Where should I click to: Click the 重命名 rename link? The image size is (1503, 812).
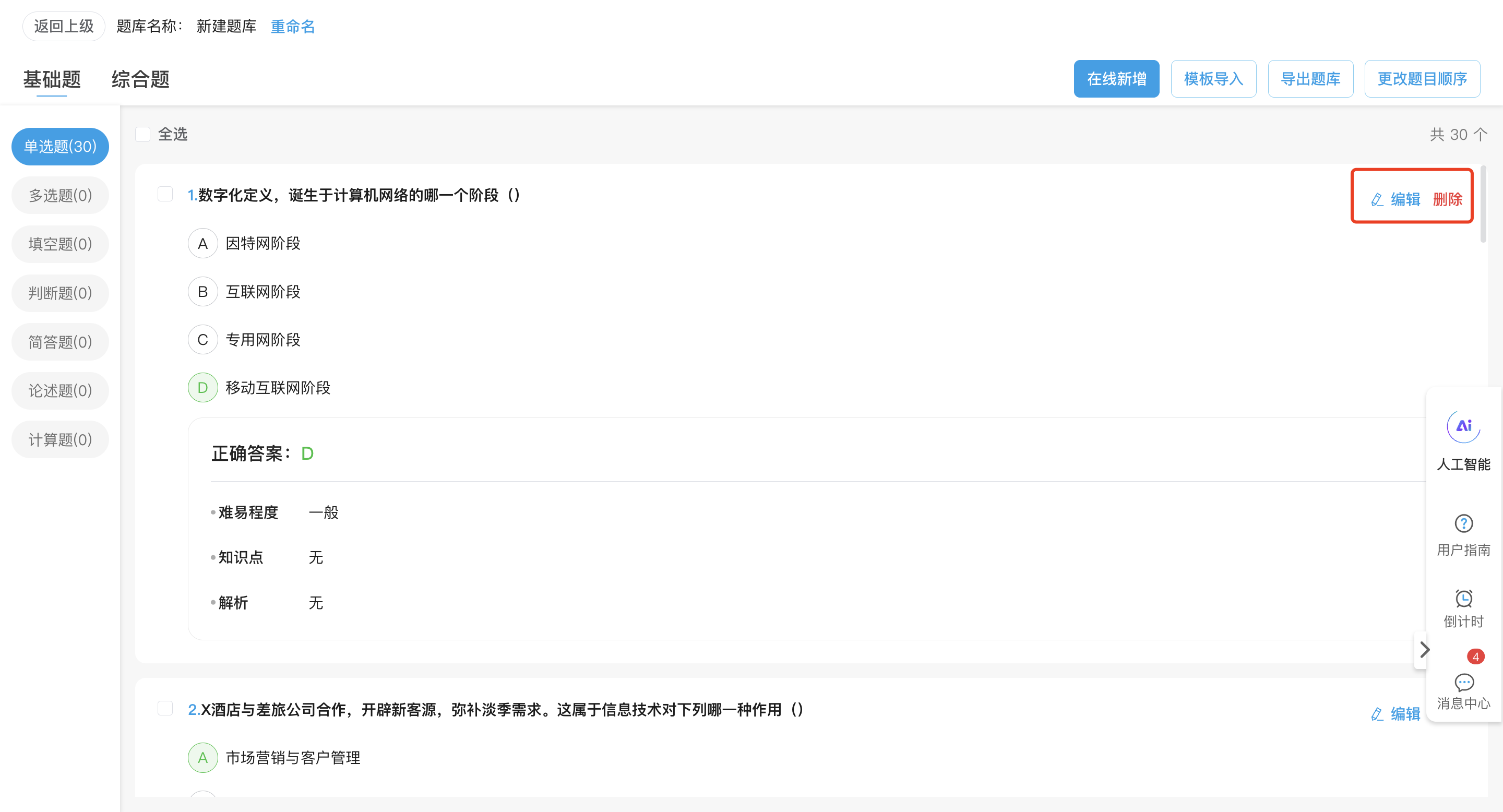(x=292, y=26)
